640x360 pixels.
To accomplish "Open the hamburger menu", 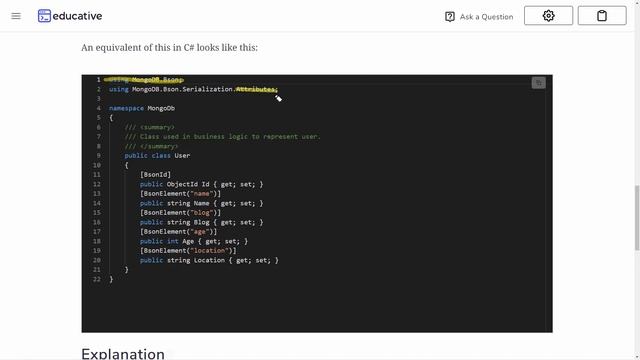I will [16, 16].
